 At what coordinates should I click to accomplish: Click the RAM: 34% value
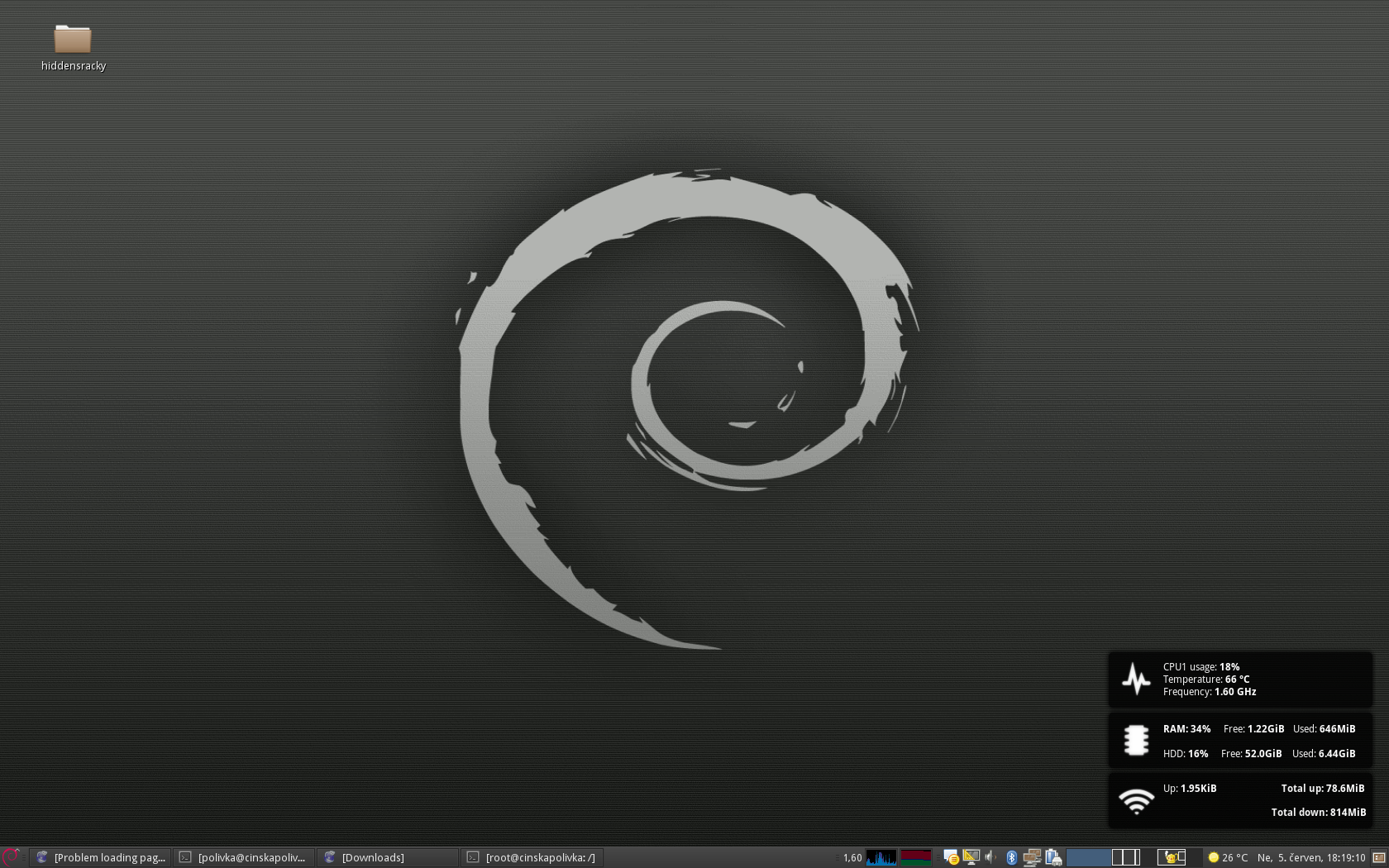(1186, 729)
